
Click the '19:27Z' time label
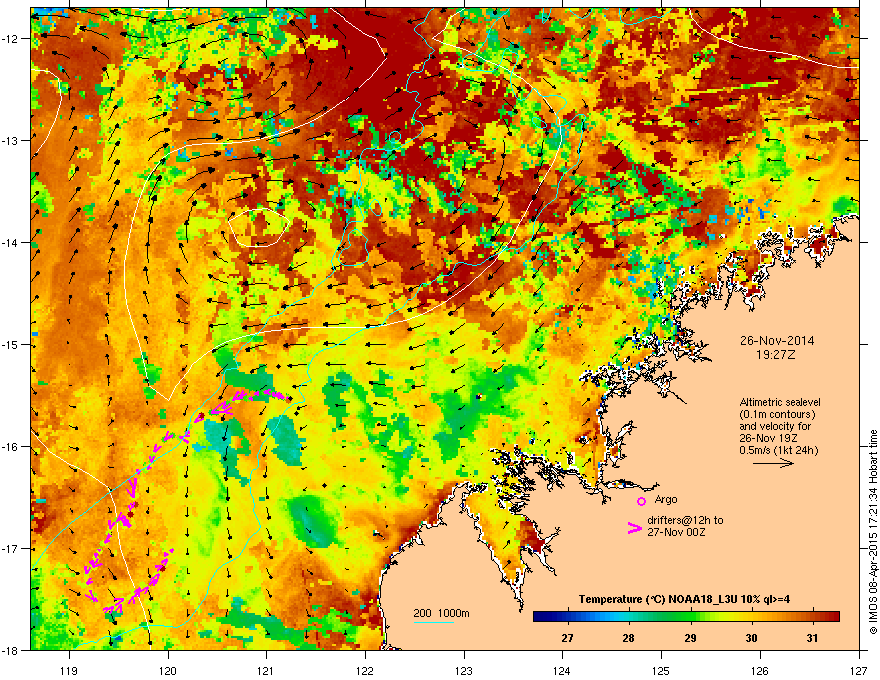tap(776, 355)
